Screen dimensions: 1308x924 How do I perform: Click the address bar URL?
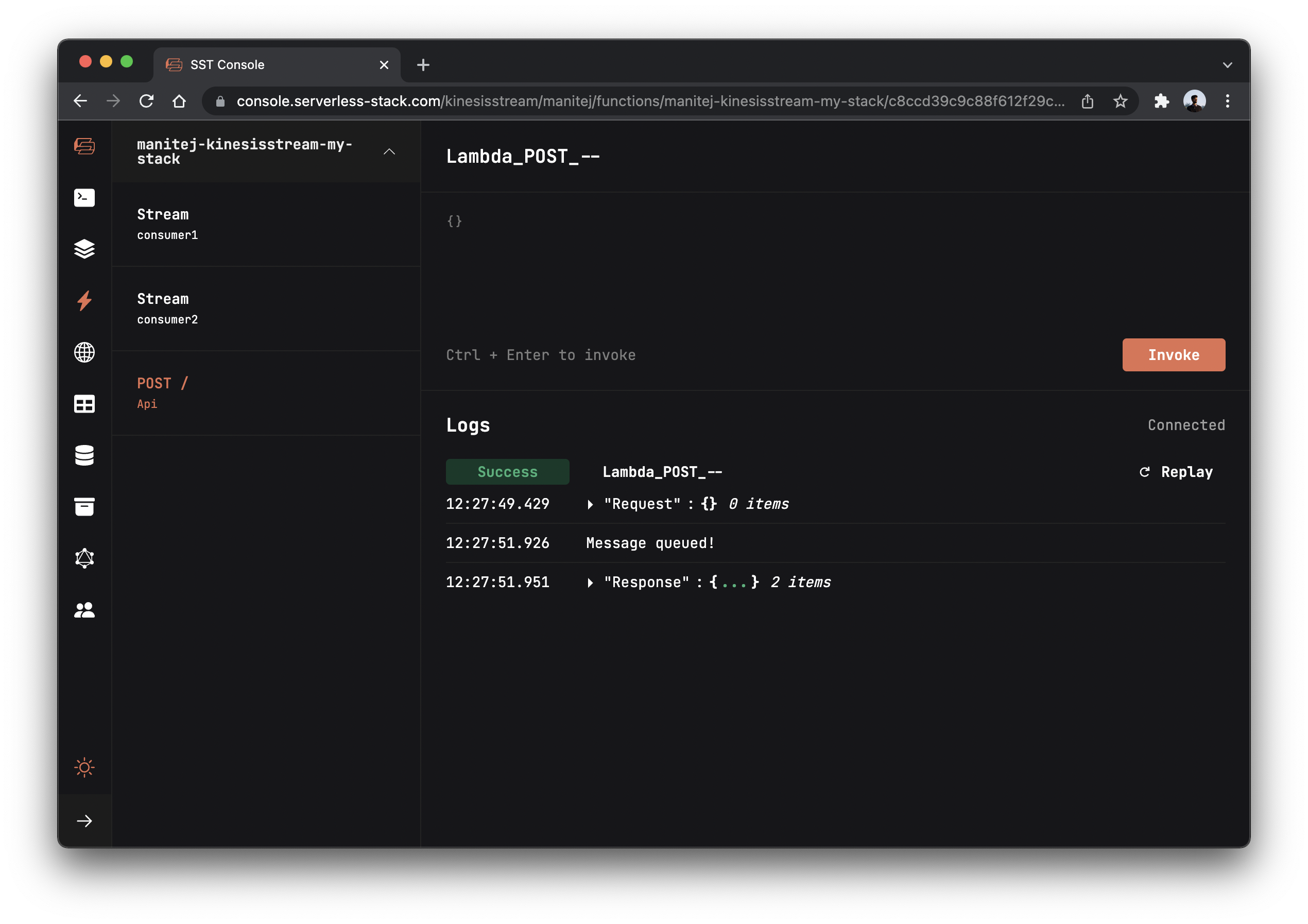coord(650,101)
